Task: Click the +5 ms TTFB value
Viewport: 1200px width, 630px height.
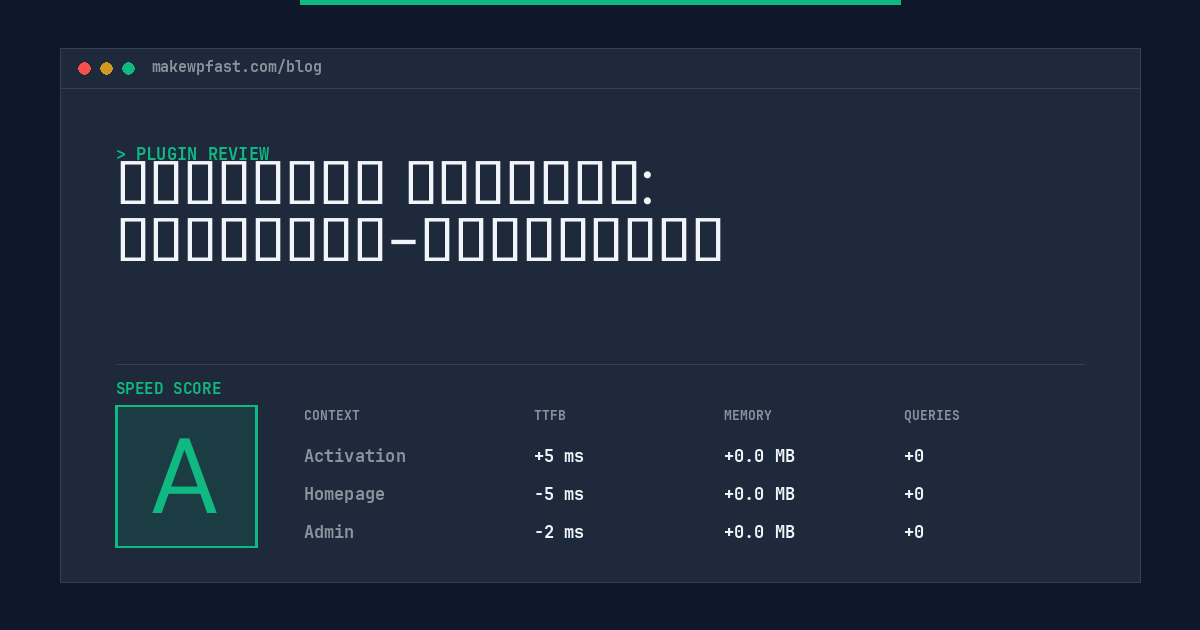Action: [x=559, y=456]
